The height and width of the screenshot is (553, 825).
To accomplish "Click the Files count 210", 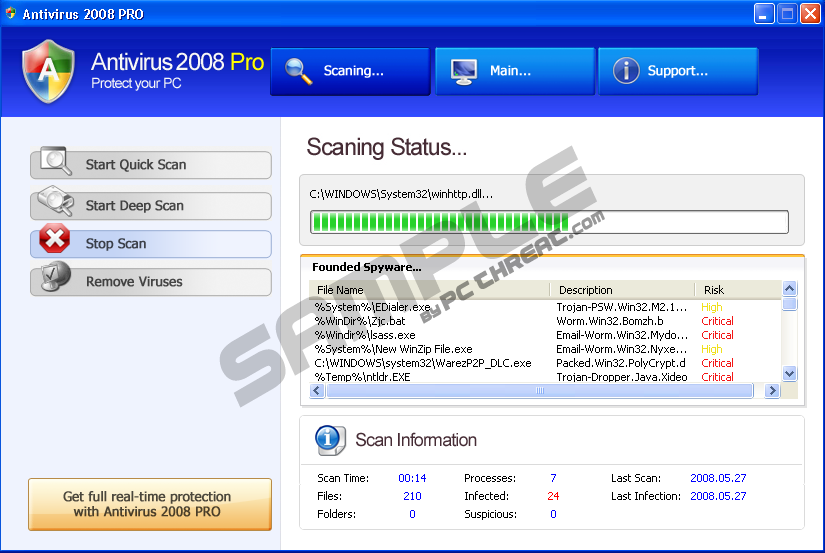I will click(412, 496).
